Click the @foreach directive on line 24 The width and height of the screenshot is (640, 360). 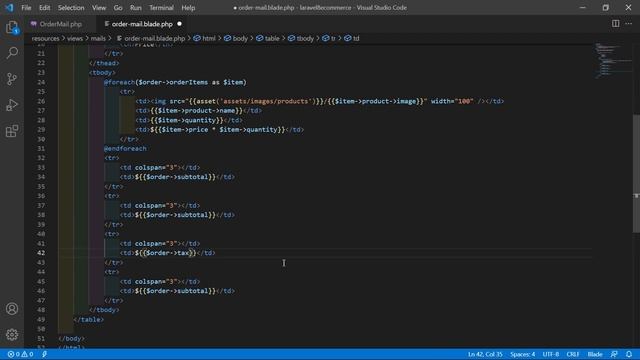(x=119, y=82)
